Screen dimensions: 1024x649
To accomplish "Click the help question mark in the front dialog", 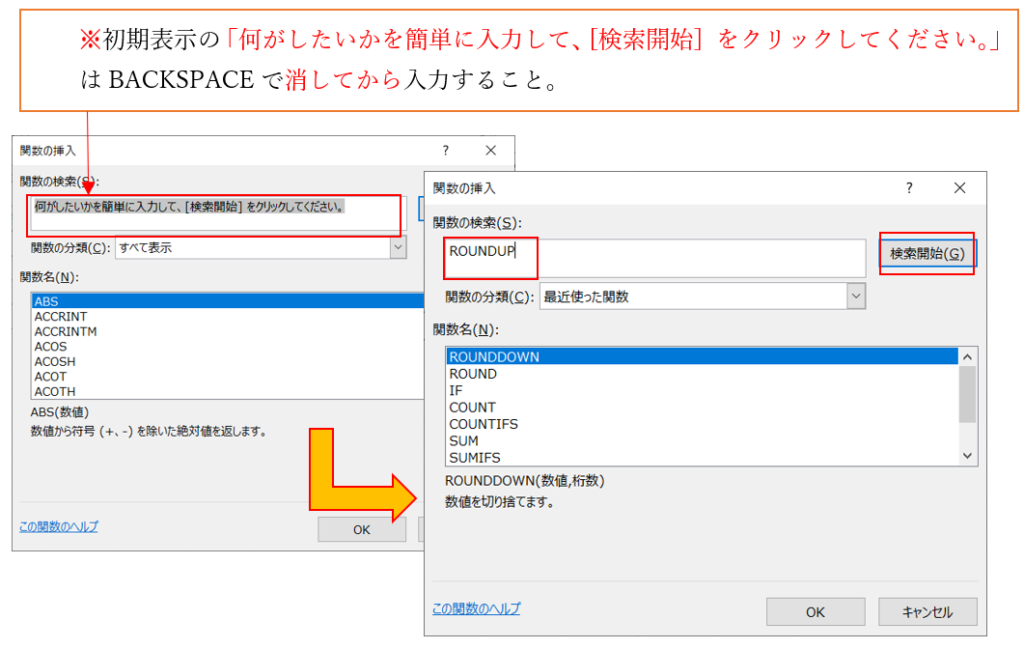I will point(909,188).
